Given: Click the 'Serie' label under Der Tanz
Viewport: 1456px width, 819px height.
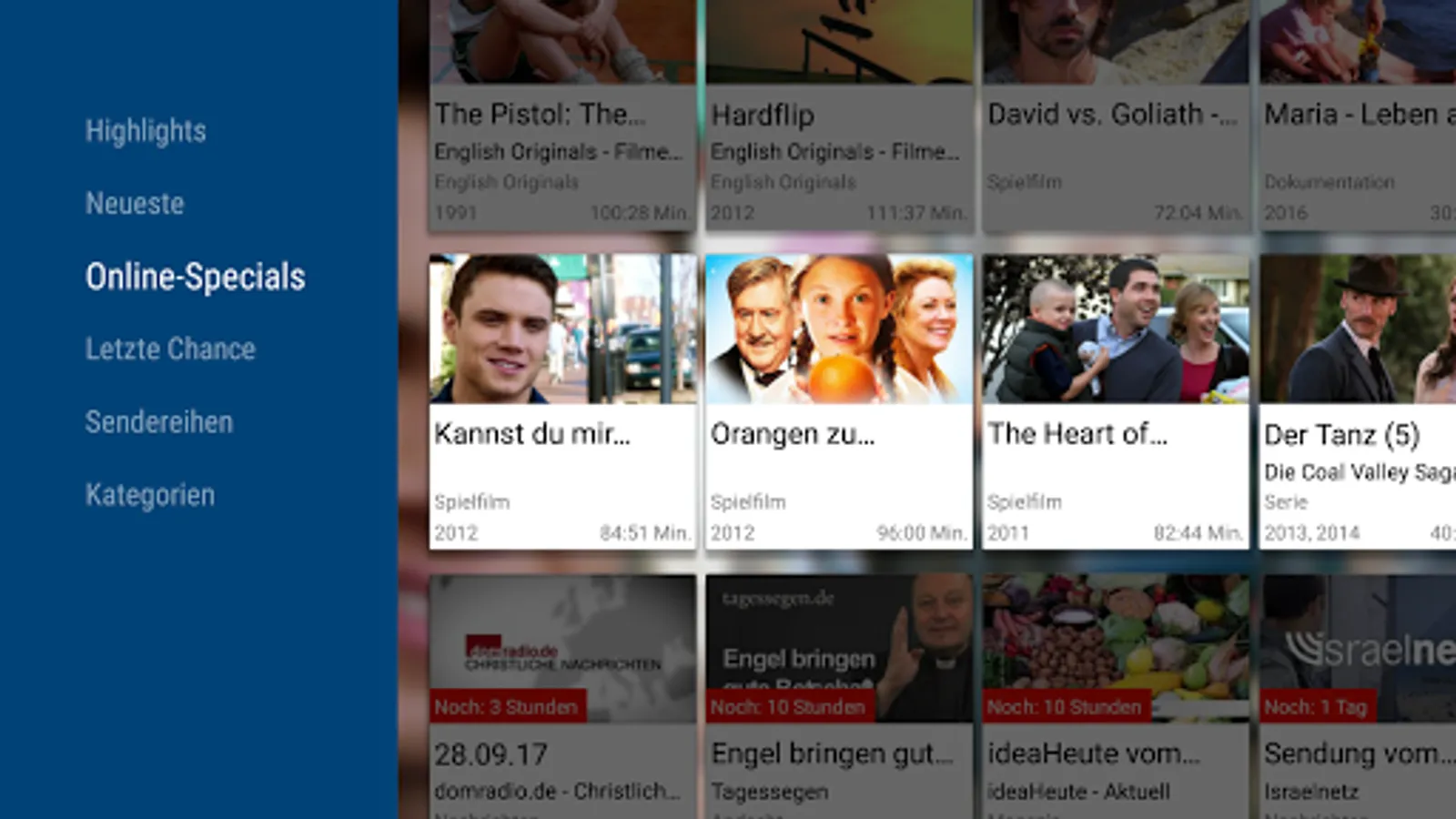Looking at the screenshot, I should tap(1286, 502).
